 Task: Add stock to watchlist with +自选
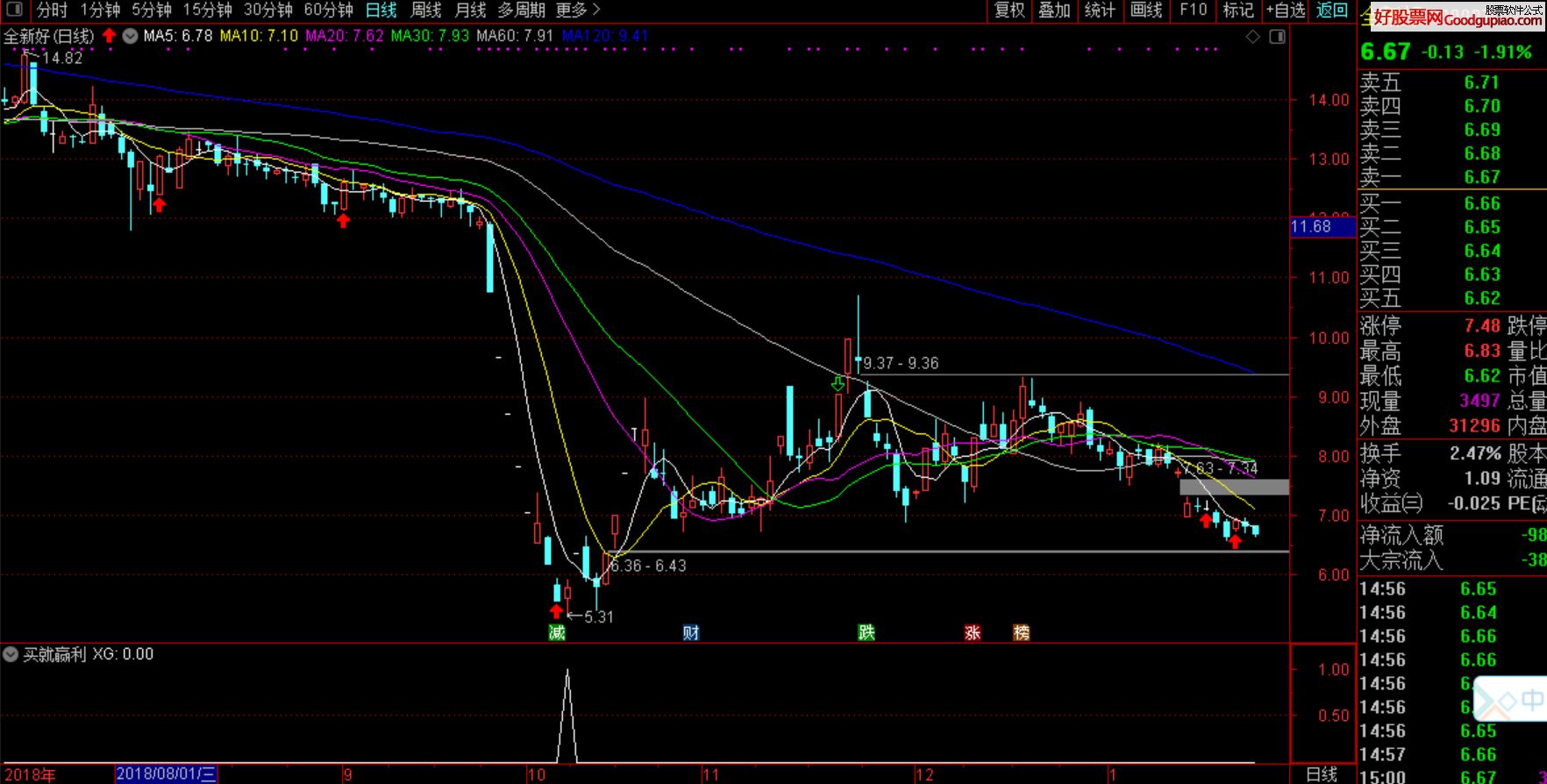pos(1286,11)
